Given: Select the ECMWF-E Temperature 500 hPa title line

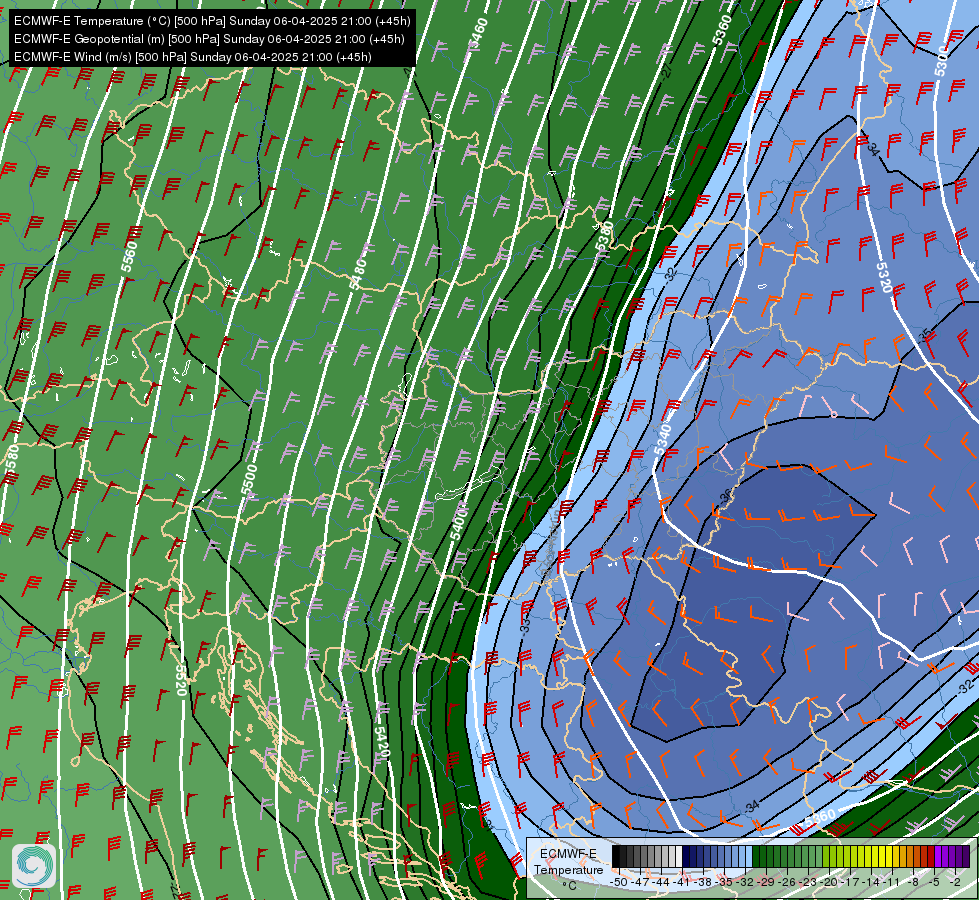Looking at the screenshot, I should click(212, 21).
